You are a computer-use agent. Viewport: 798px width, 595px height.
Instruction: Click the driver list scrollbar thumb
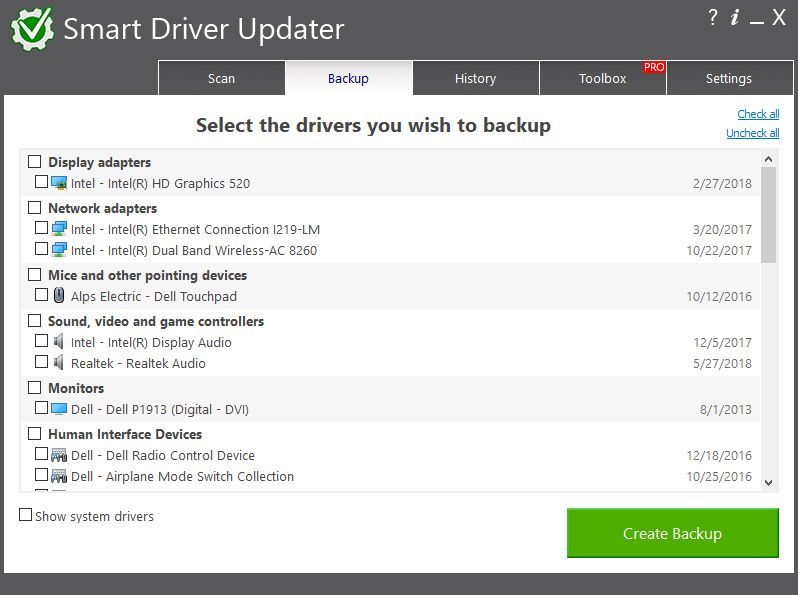[x=768, y=215]
